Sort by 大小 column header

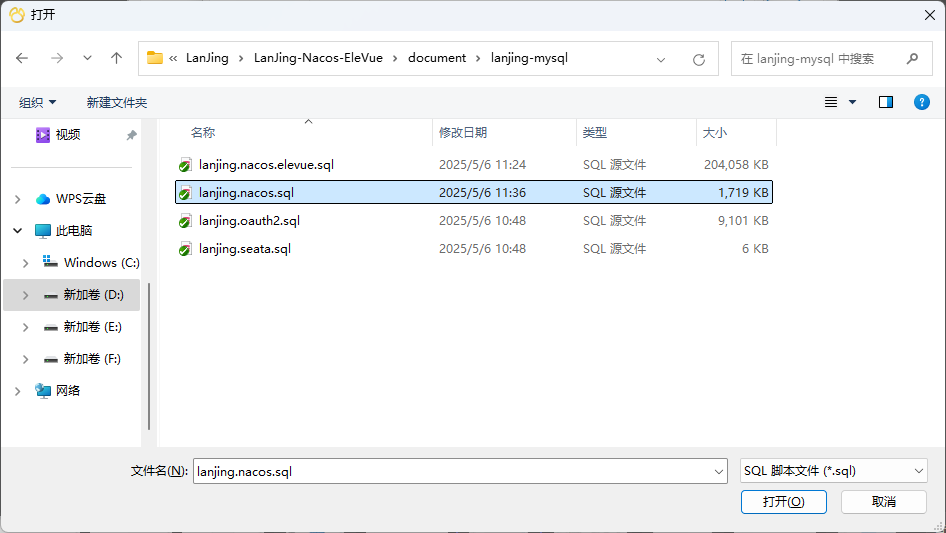coord(714,133)
